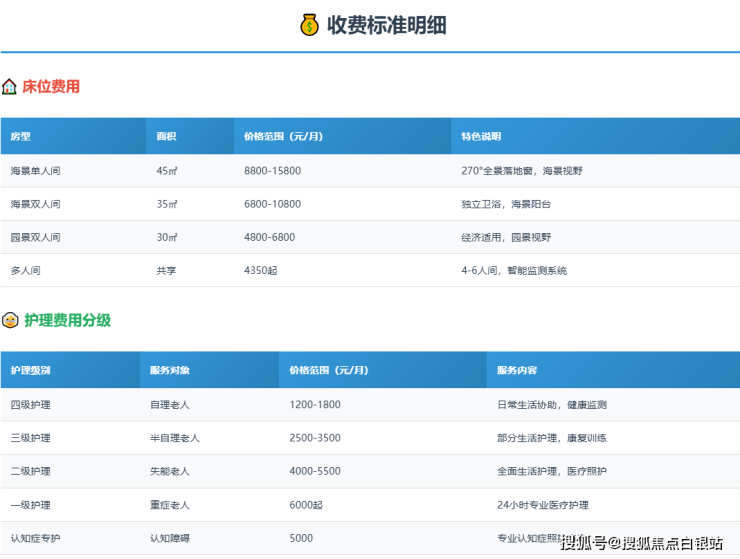Click the 房型 column header
Image resolution: width=740 pixels, height=559 pixels.
pos(21,136)
